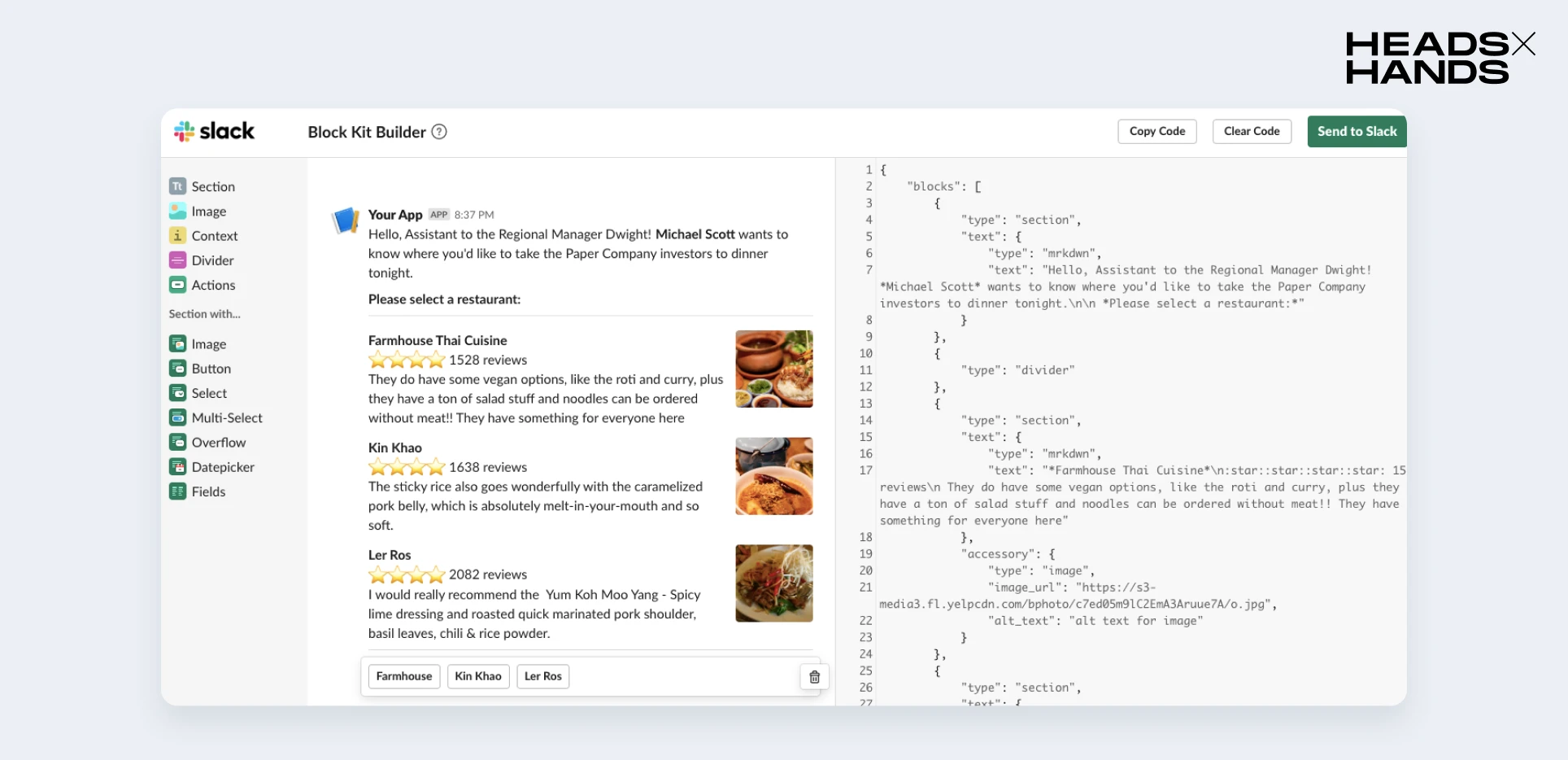
Task: Click the Kin Khao restaurant title
Action: click(395, 448)
